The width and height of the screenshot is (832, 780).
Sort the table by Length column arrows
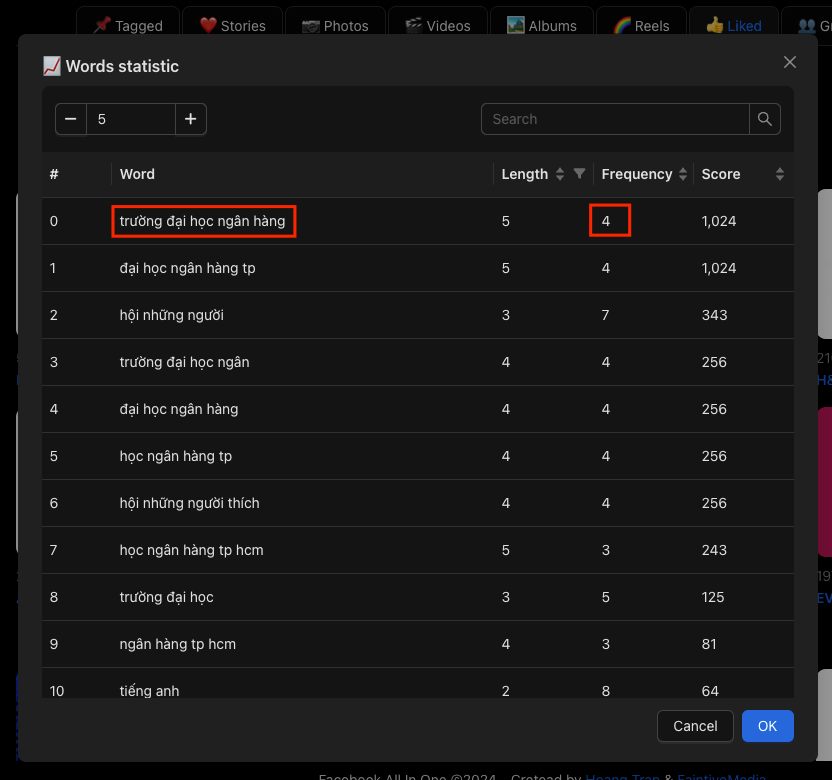[559, 174]
